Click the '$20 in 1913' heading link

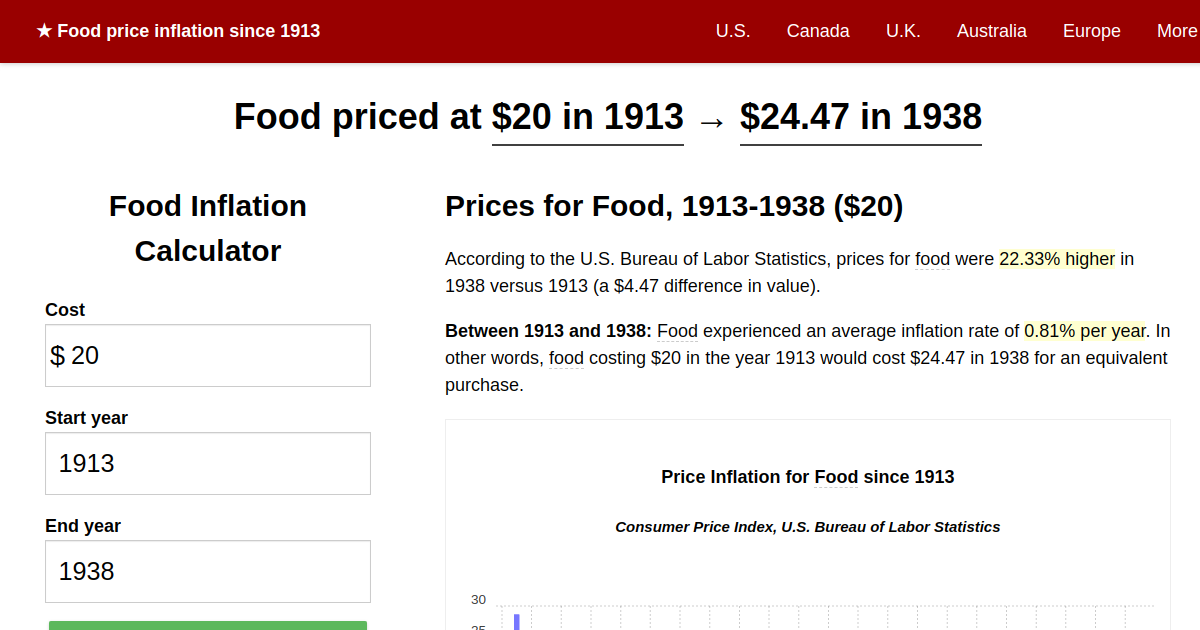coord(587,117)
